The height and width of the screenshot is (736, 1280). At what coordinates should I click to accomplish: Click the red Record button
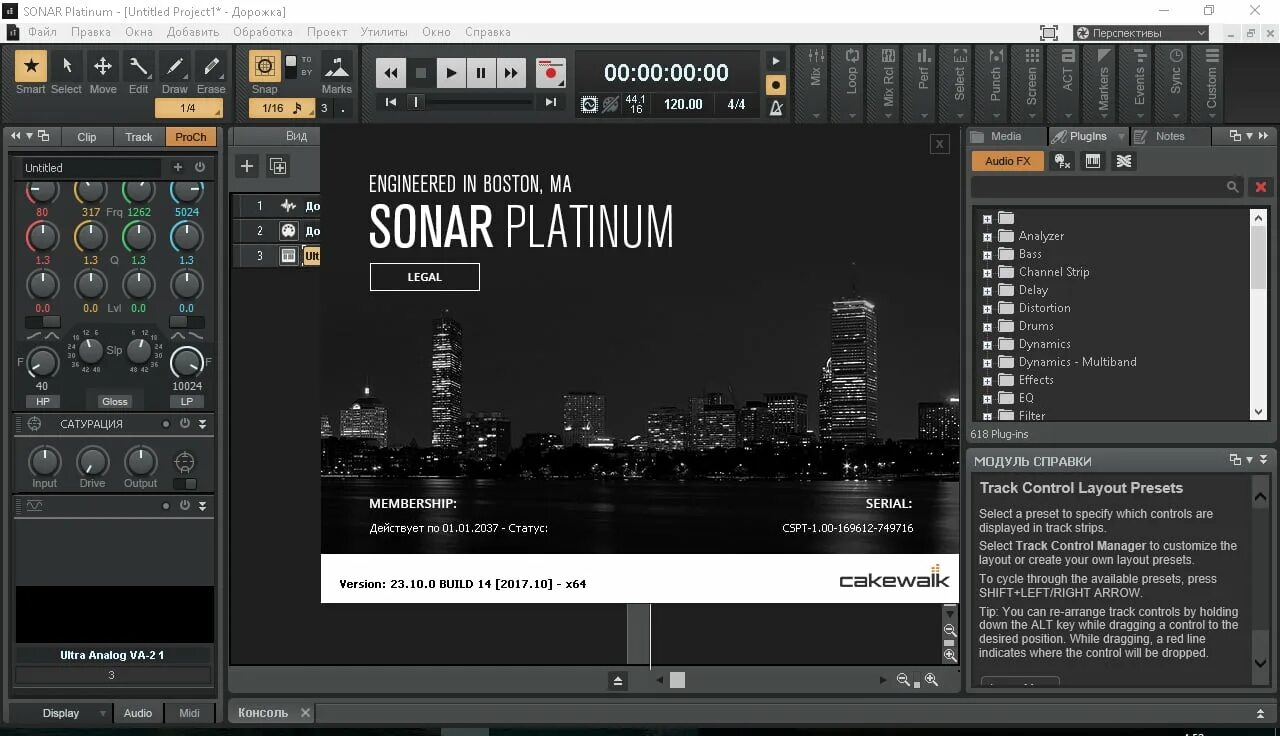(x=550, y=73)
